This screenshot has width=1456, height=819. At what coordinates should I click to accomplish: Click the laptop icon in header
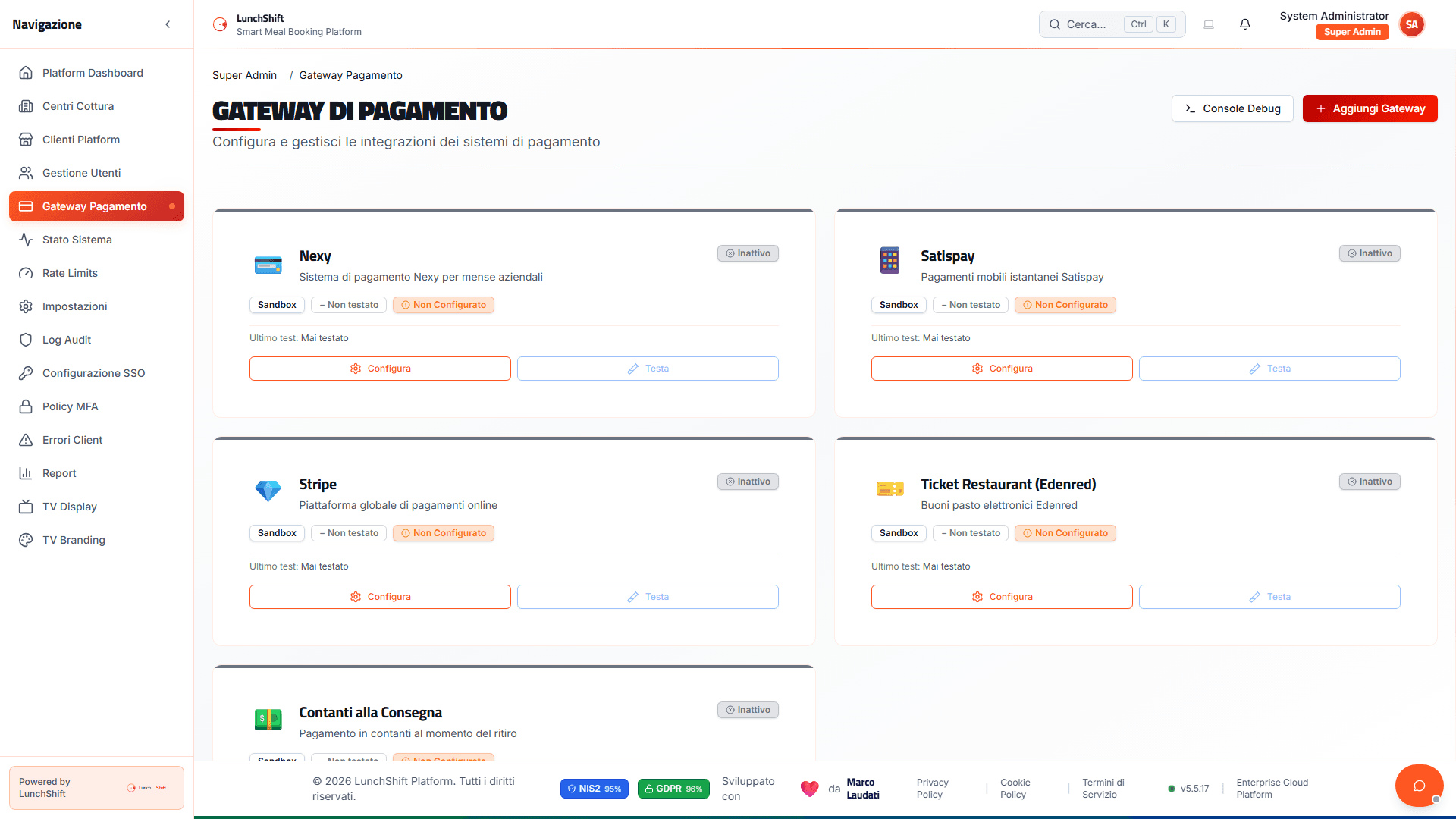(x=1209, y=24)
